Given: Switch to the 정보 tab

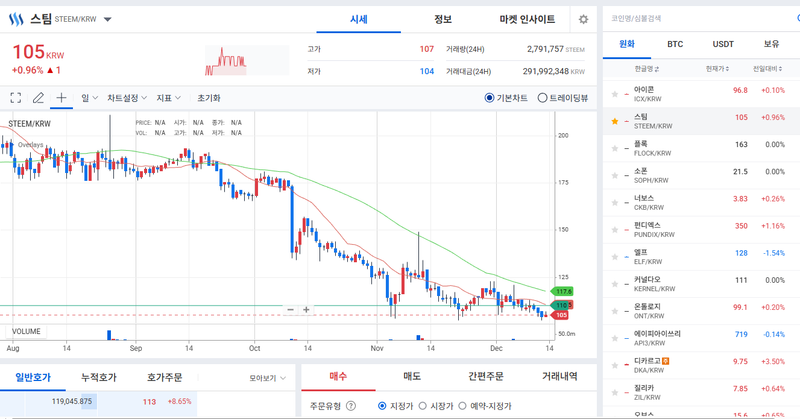Looking at the screenshot, I should click(x=443, y=19).
